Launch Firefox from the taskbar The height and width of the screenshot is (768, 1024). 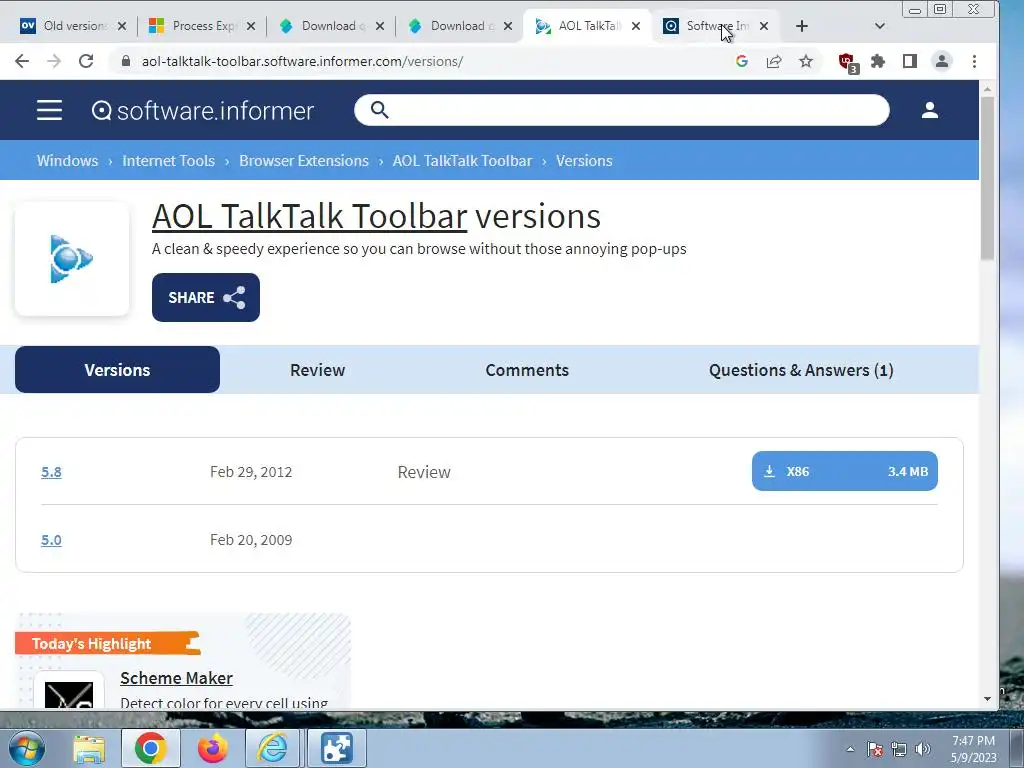[x=212, y=748]
